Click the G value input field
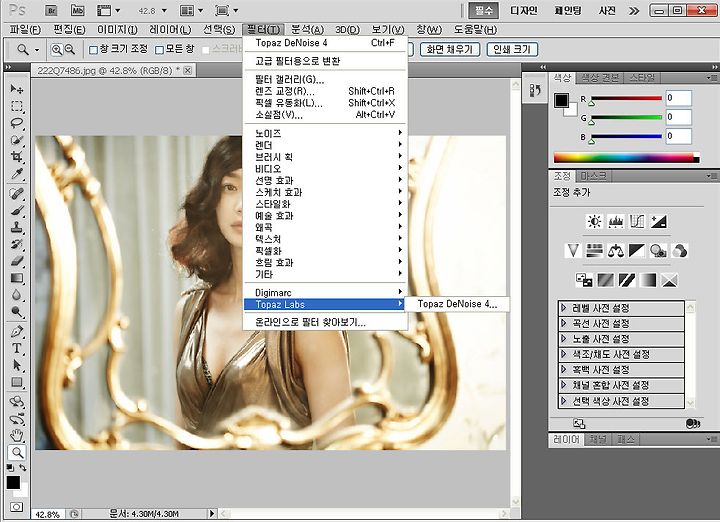This screenshot has height=522, width=720. click(x=678, y=117)
